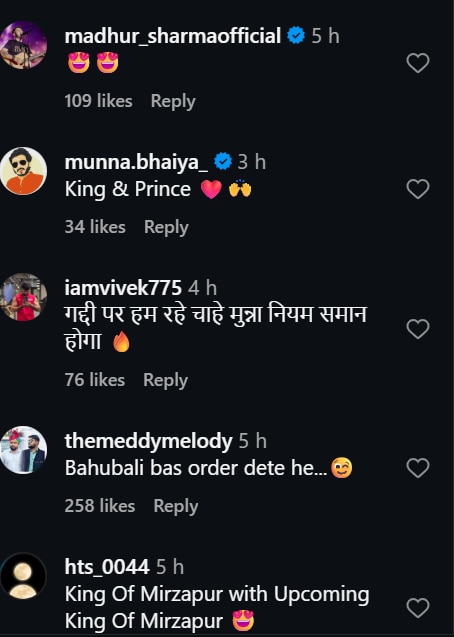Screen dimensions: 454x637
Task: Like madhur_sharmaofficial's comment with heart icon
Action: [x=418, y=63]
